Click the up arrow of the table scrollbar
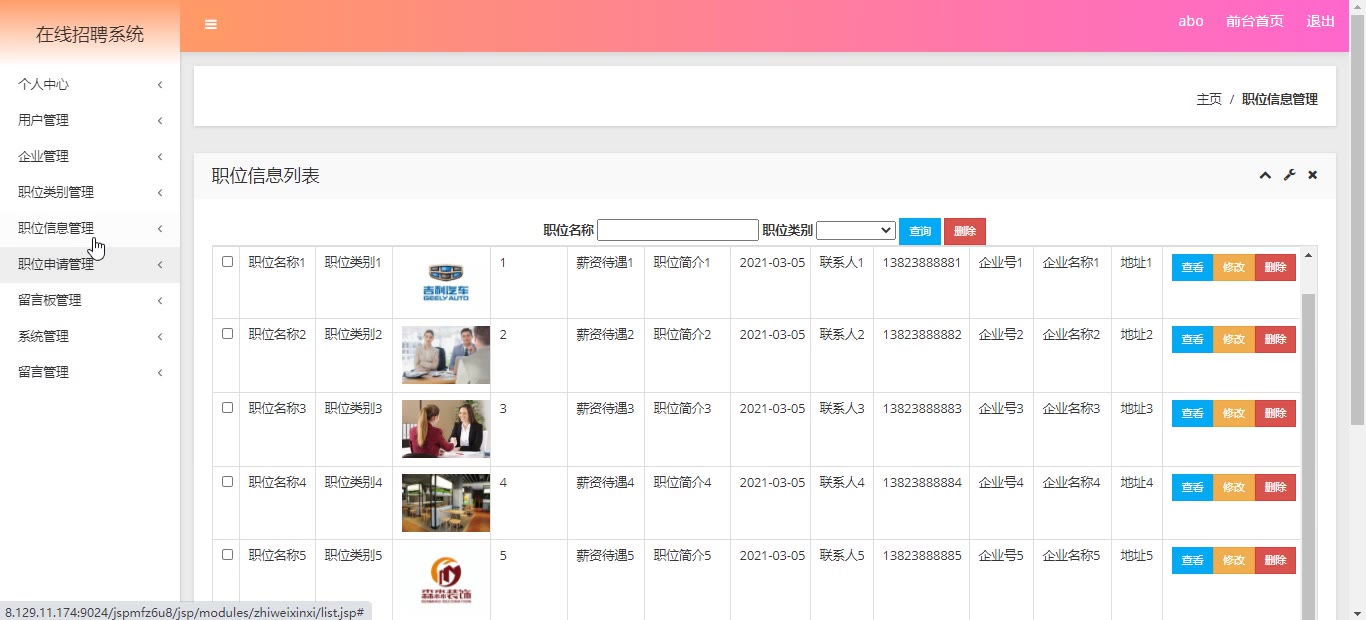1366x620 pixels. pos(1308,256)
